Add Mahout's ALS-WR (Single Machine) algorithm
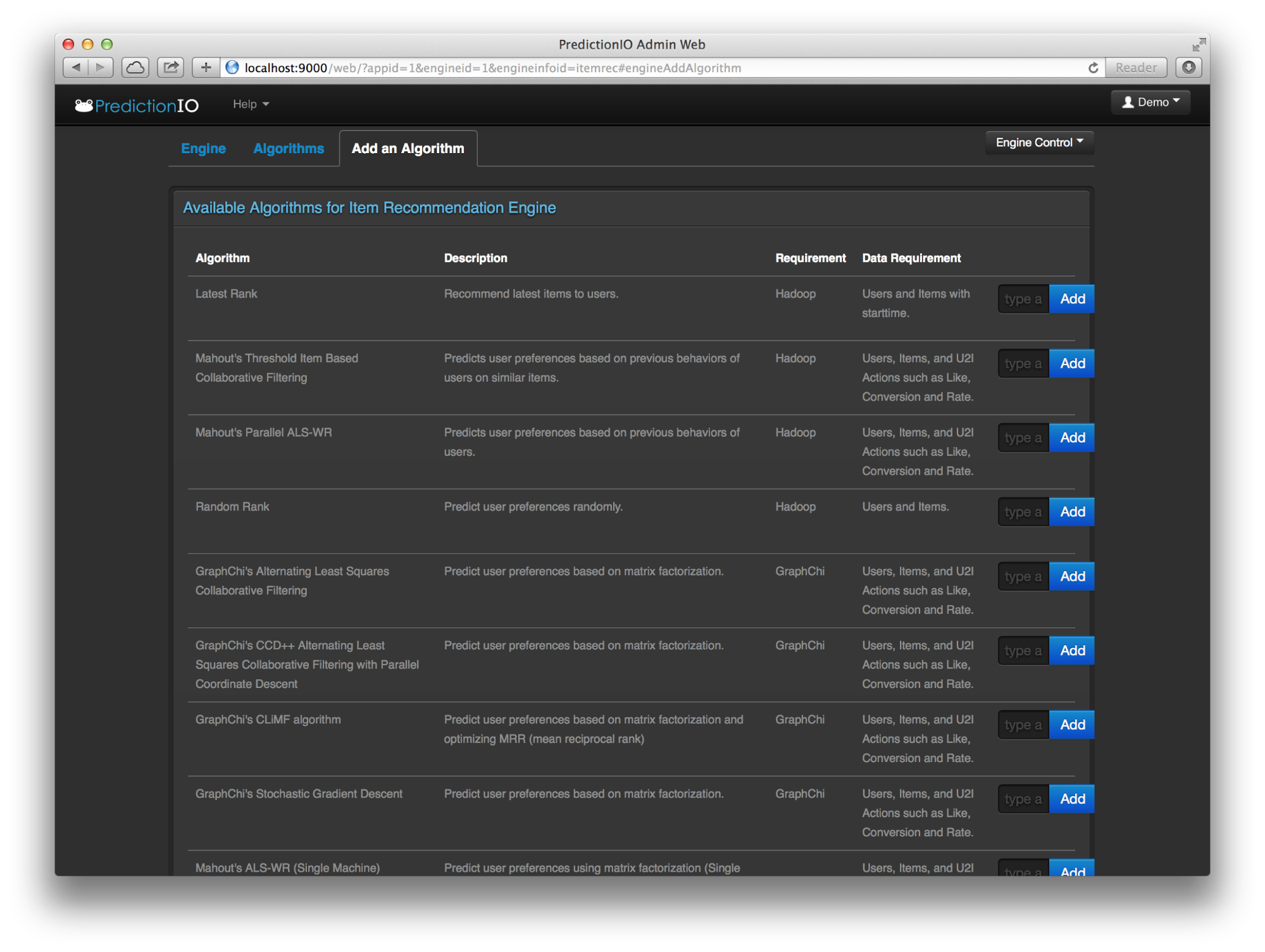Image resolution: width=1265 pixels, height=952 pixels. coord(1071,868)
